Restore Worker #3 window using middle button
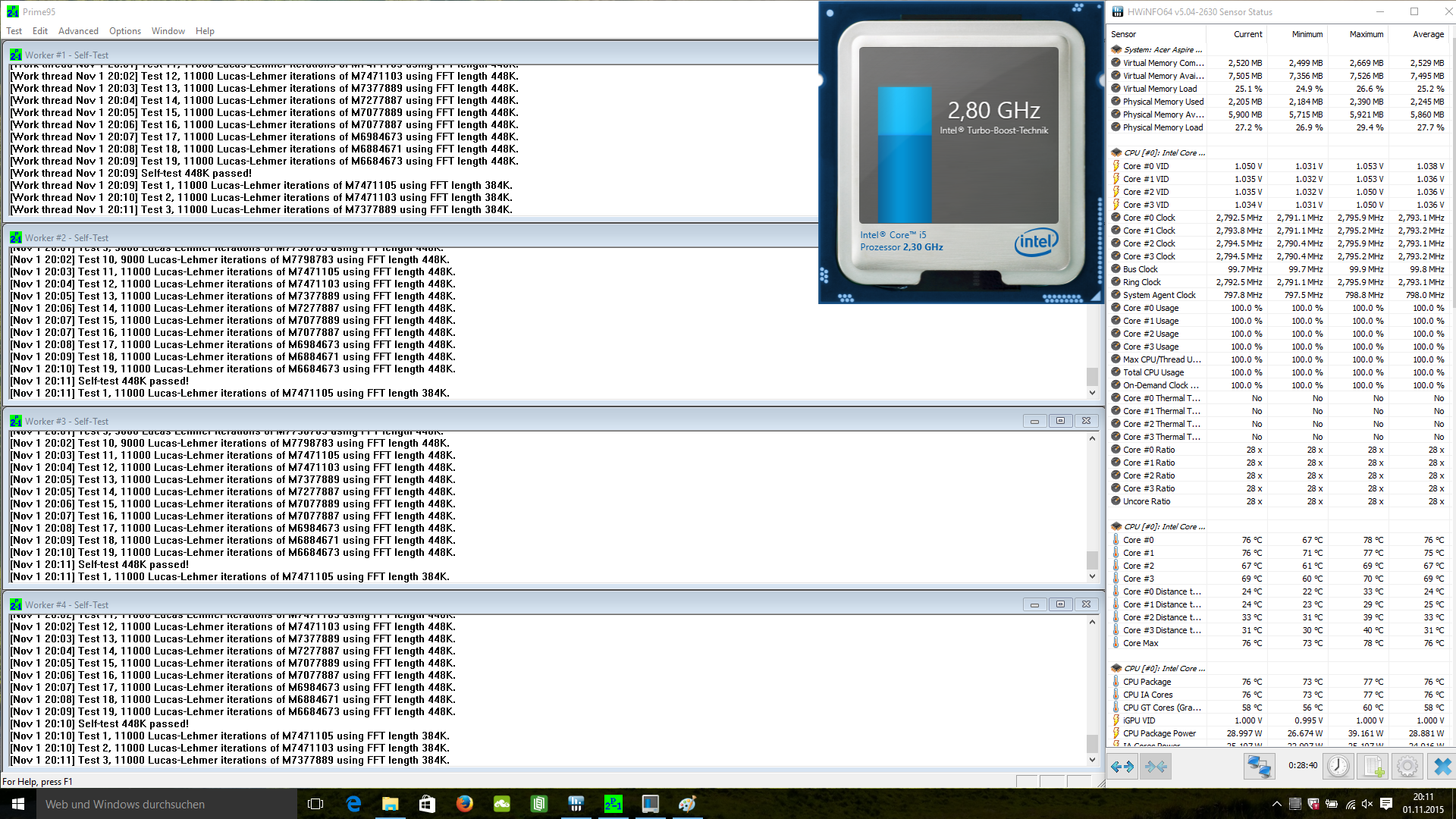 pos(1060,421)
